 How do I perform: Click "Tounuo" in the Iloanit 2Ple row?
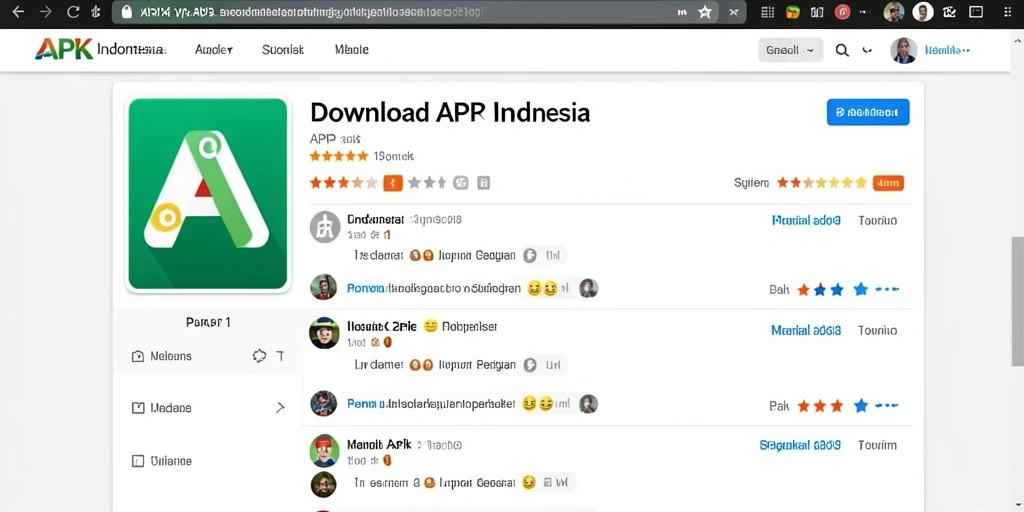[877, 330]
